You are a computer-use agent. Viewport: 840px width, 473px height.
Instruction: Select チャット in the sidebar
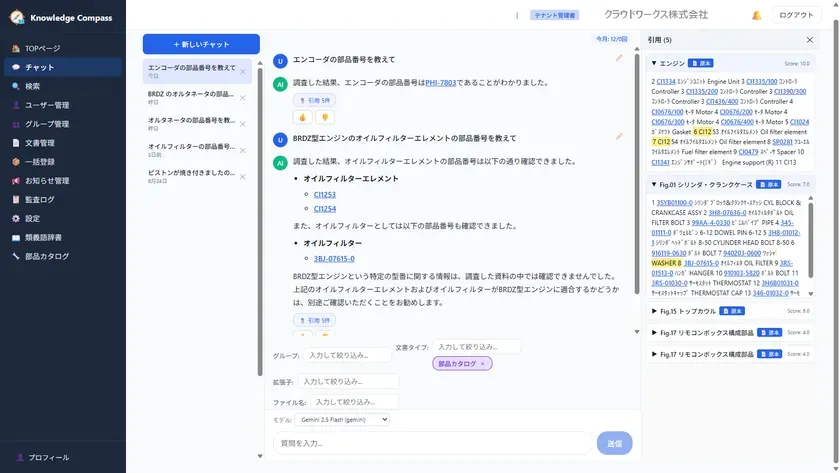63,67
